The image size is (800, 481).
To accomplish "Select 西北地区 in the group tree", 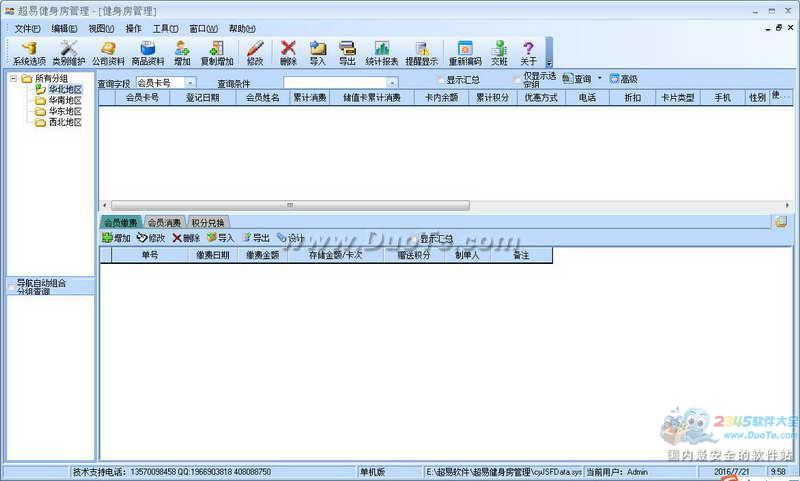I will pos(65,122).
